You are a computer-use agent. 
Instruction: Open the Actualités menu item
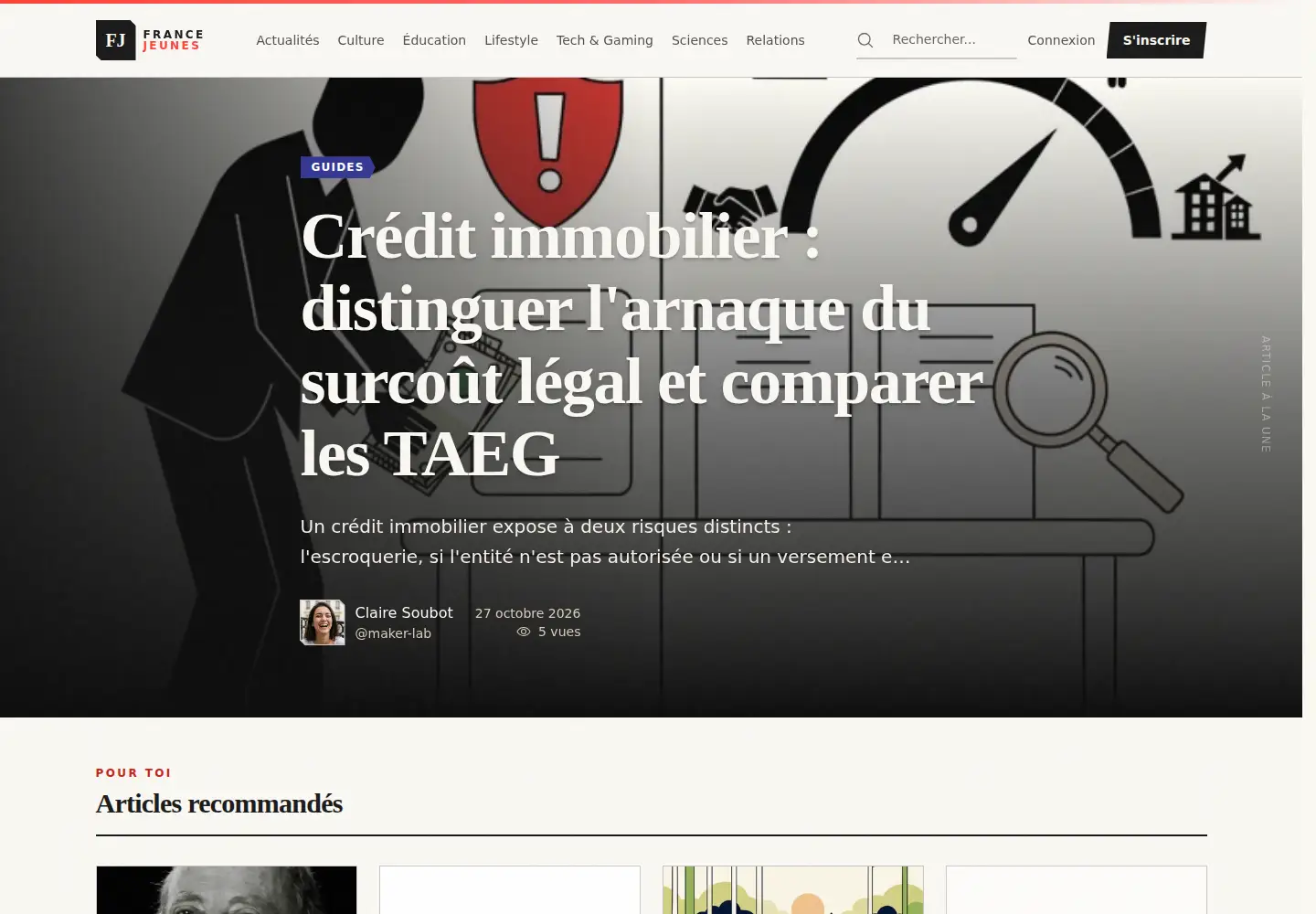click(288, 40)
